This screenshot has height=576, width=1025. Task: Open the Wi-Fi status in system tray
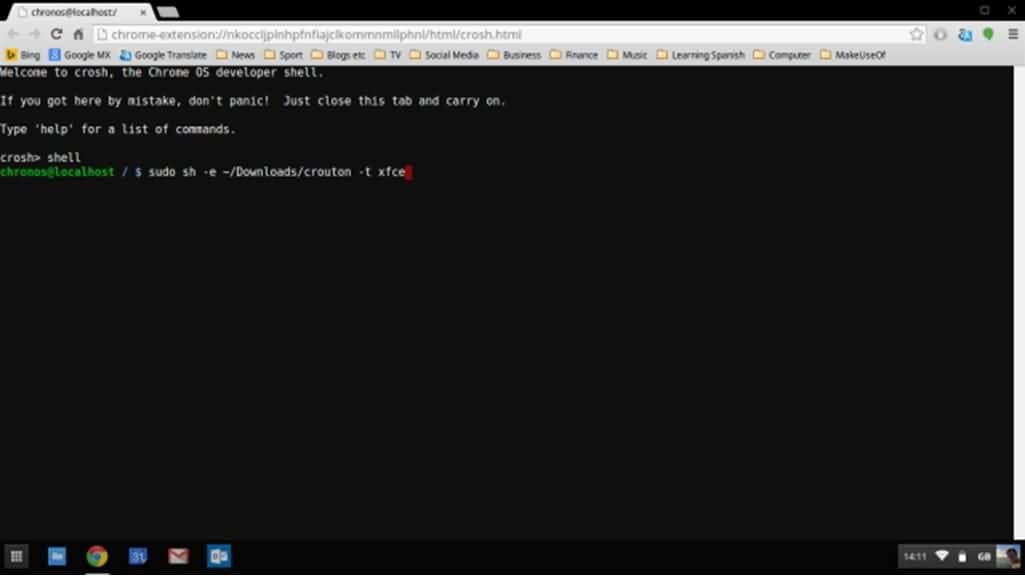941,556
